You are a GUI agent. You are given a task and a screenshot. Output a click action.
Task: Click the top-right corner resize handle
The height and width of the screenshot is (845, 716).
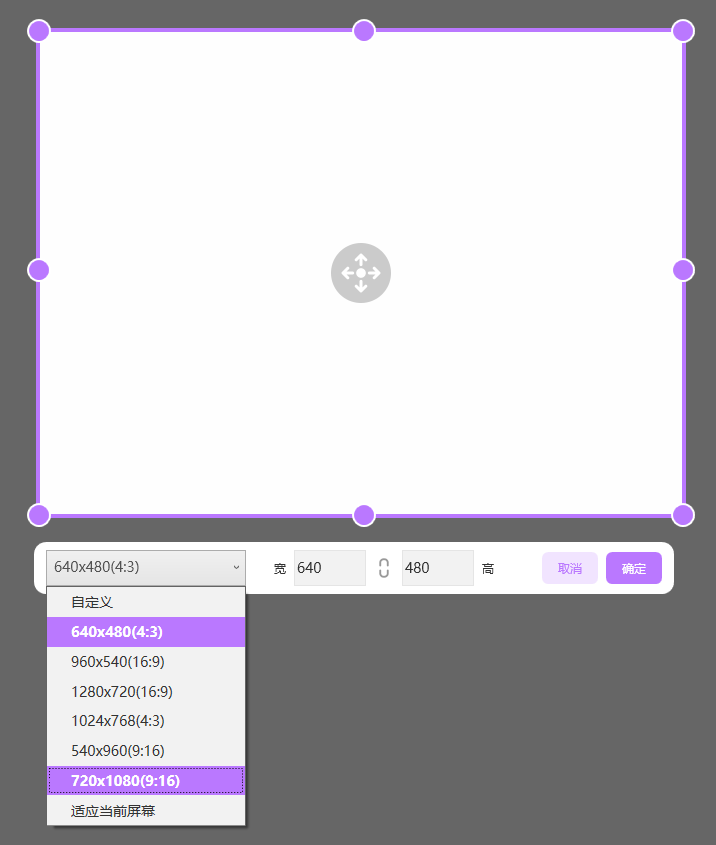point(683,31)
